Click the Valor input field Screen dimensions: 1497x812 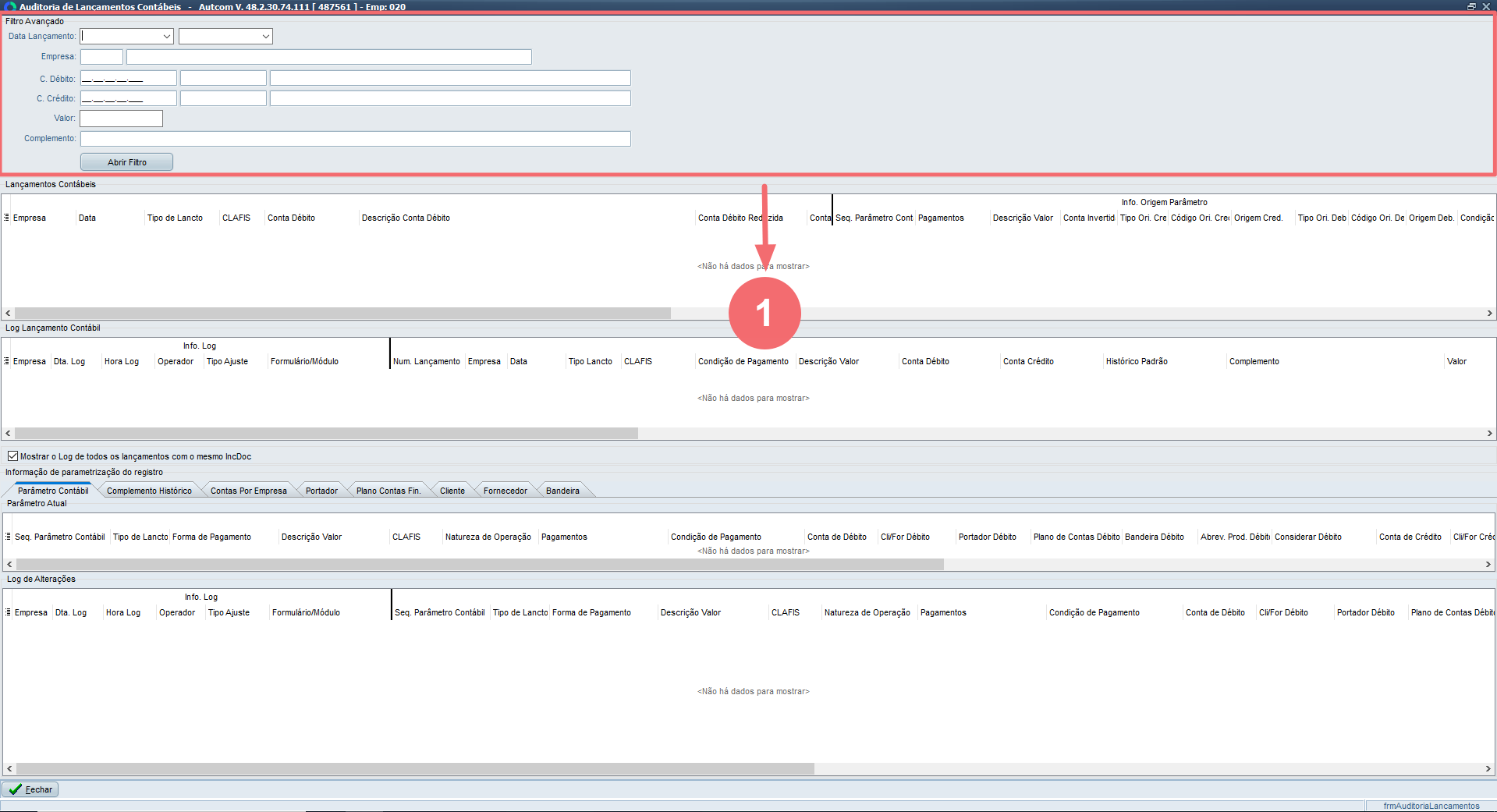(121, 119)
